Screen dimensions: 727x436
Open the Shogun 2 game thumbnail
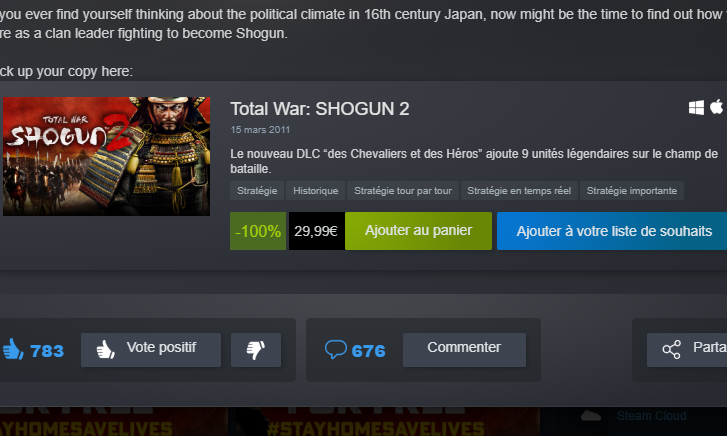(x=106, y=156)
